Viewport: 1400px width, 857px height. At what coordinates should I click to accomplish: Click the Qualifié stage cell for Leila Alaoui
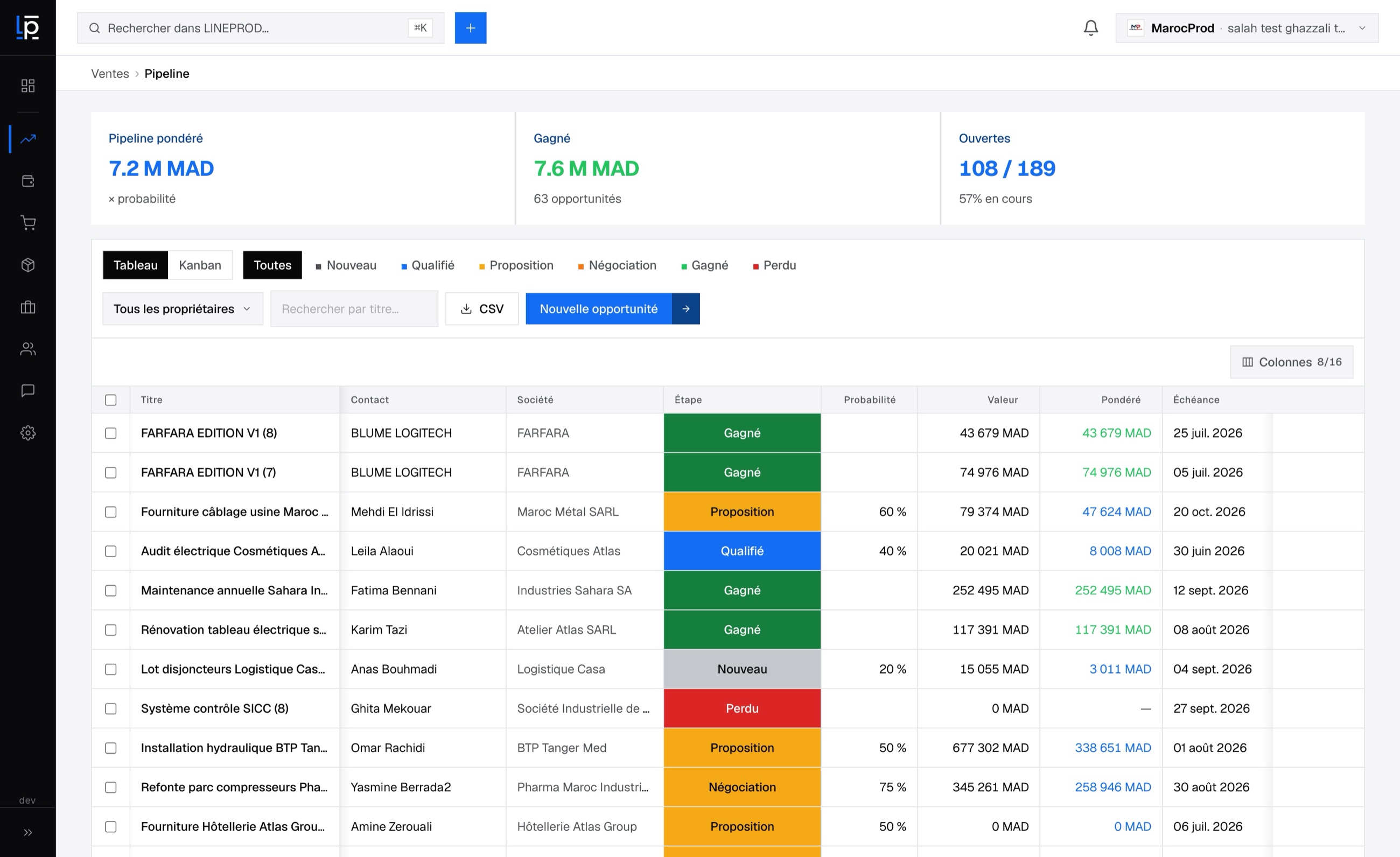click(x=742, y=551)
